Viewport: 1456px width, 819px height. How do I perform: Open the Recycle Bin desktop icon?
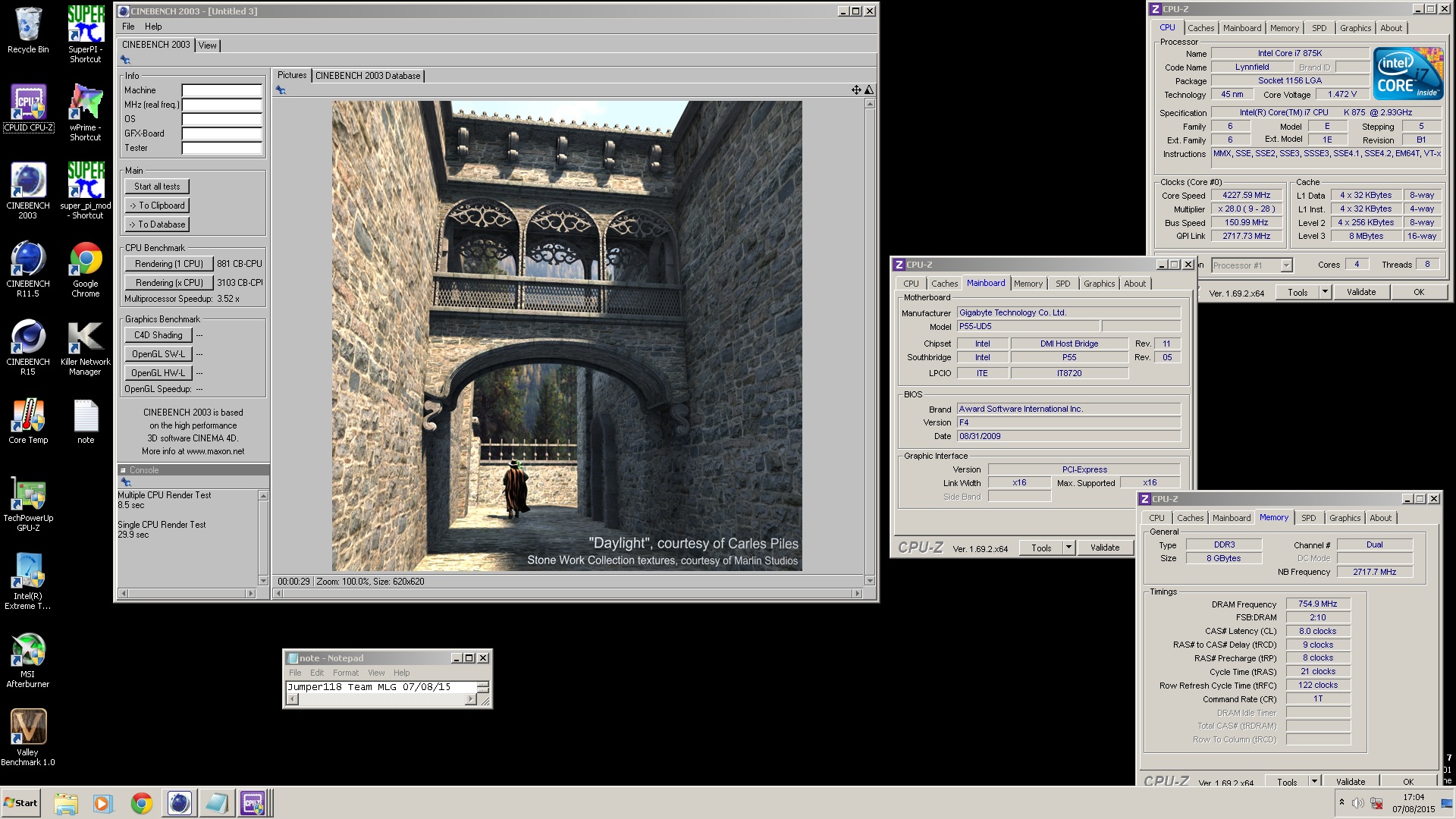coord(28,30)
